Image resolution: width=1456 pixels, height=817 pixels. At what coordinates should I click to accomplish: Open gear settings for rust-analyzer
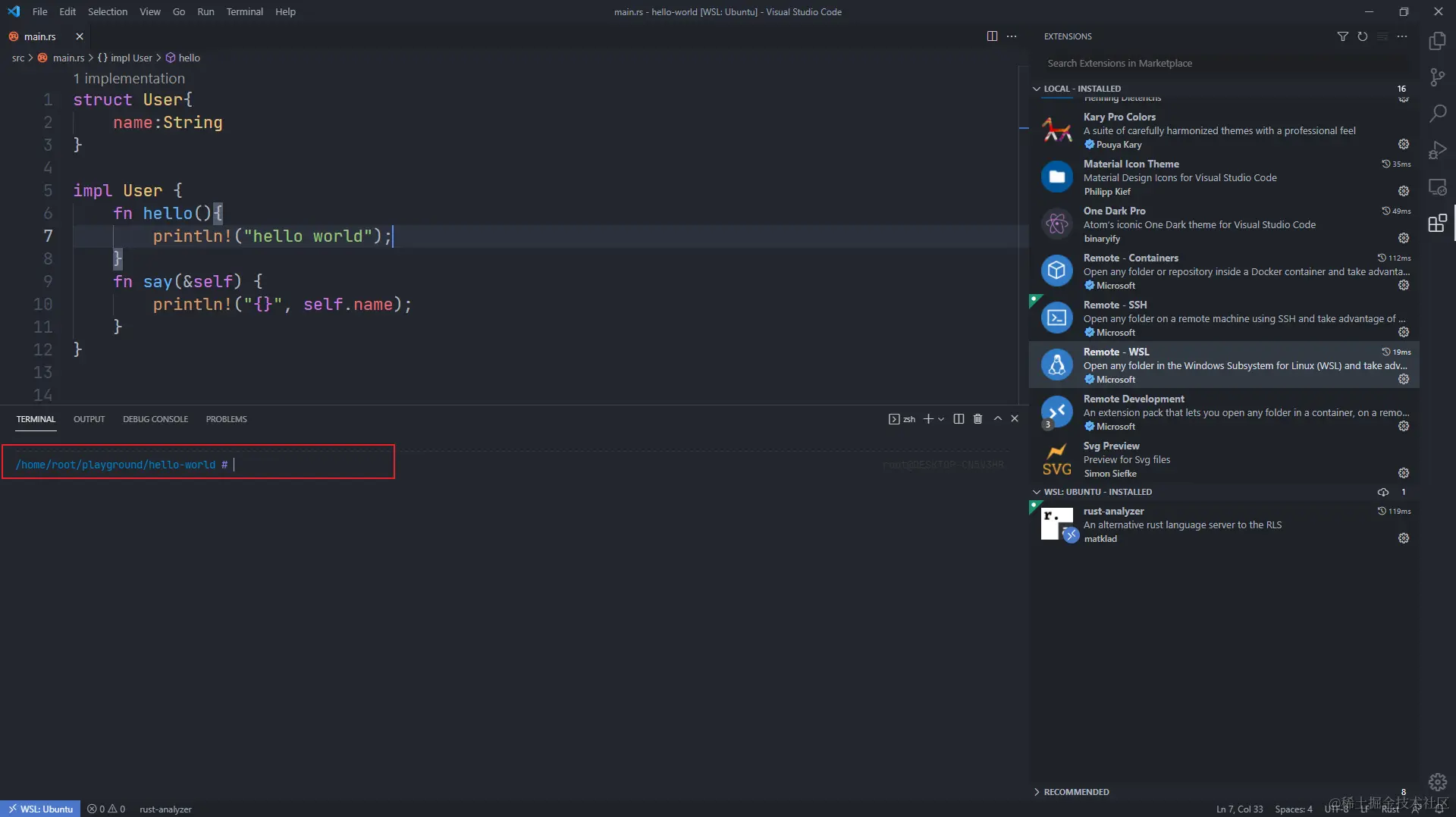(x=1404, y=538)
